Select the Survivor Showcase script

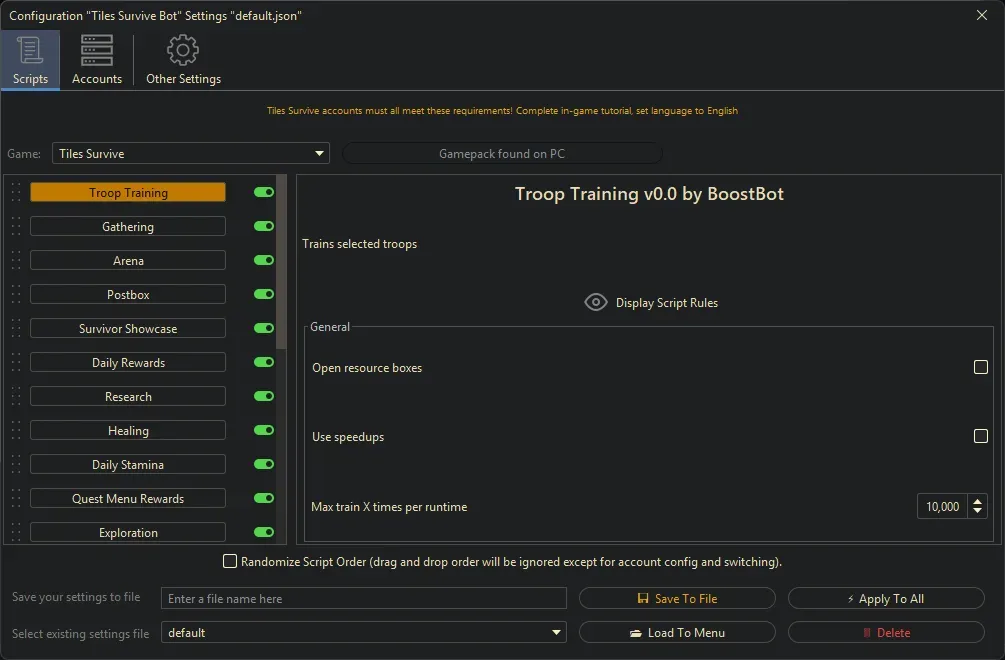tap(128, 329)
